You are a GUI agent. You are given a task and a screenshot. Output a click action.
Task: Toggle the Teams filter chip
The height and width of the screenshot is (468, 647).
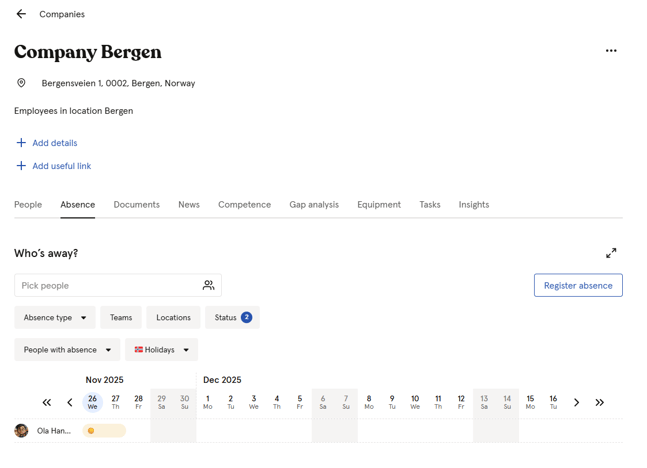coord(121,317)
